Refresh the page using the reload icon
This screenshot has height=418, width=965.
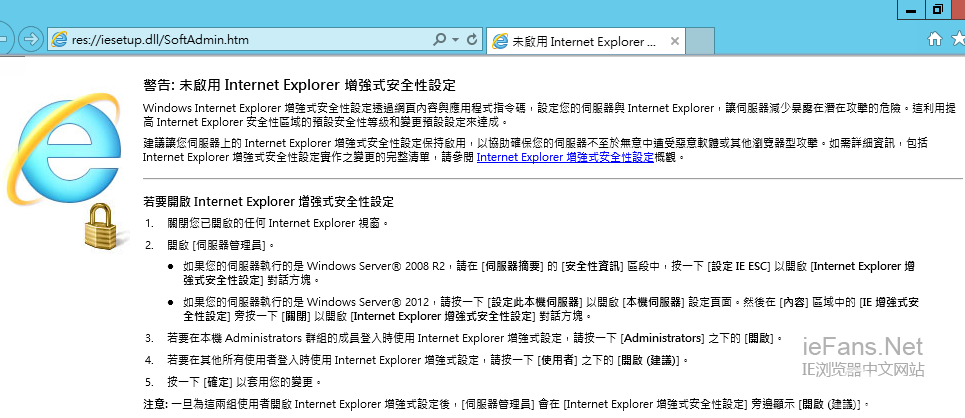(471, 39)
